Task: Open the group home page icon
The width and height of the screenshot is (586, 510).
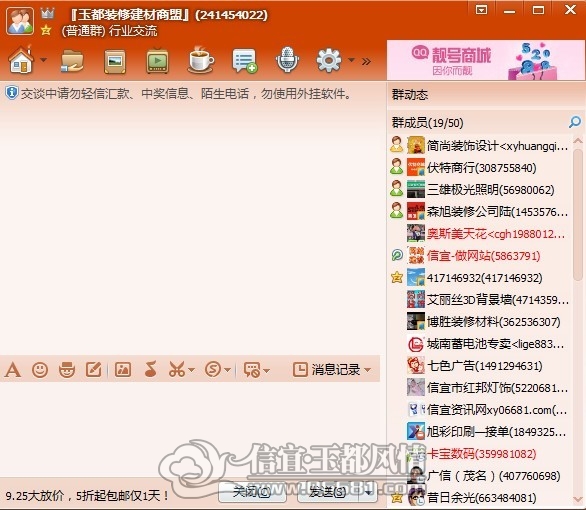Action: click(21, 60)
